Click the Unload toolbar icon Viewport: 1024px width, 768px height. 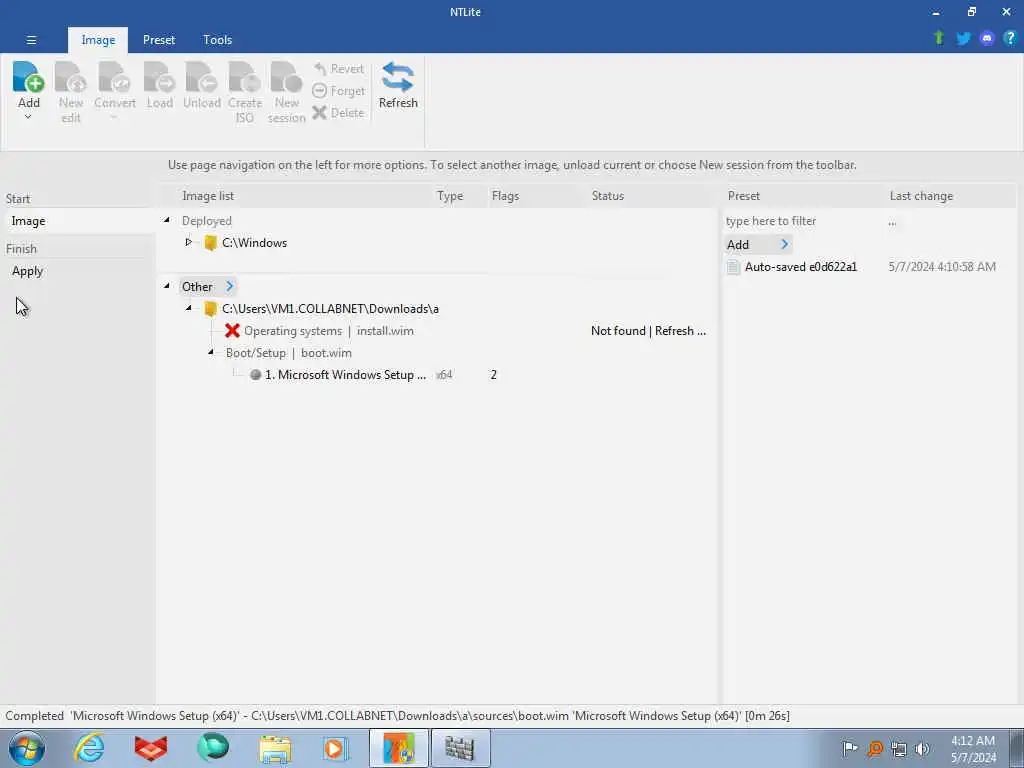(201, 77)
